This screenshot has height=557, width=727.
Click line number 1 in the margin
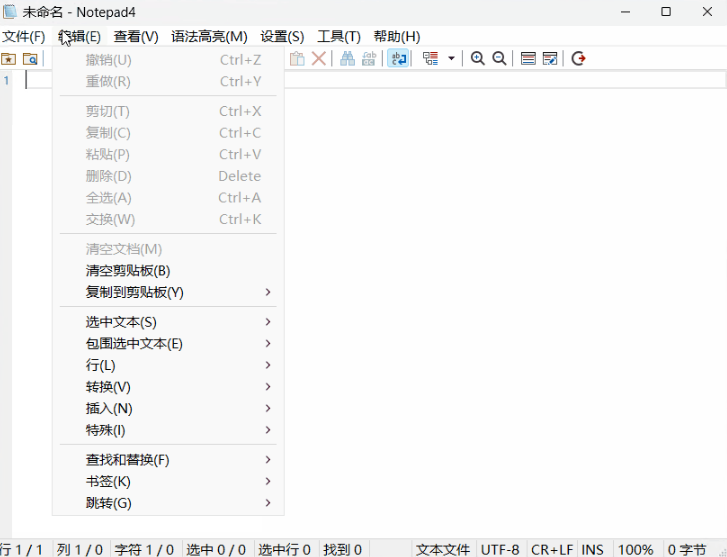pos(6,80)
